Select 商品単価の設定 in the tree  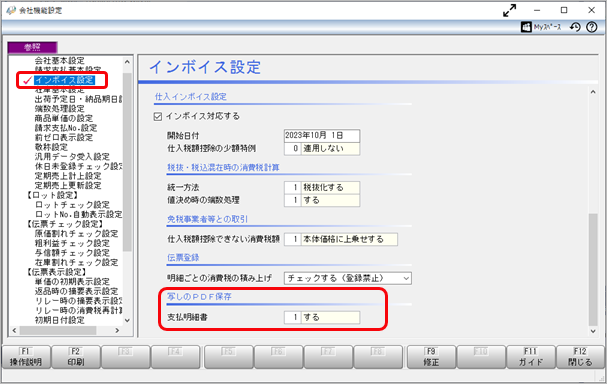coord(63,118)
